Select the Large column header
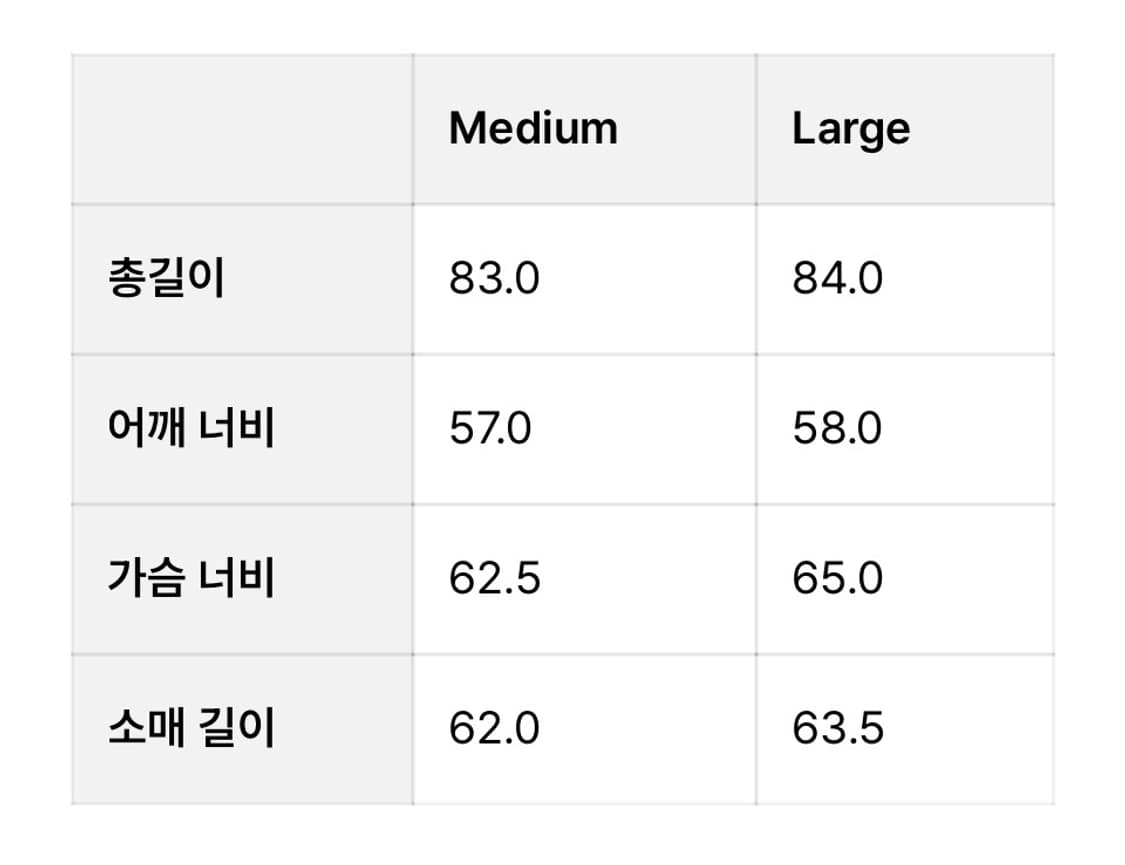Image resolution: width=1125 pixels, height=865 pixels. (905, 129)
